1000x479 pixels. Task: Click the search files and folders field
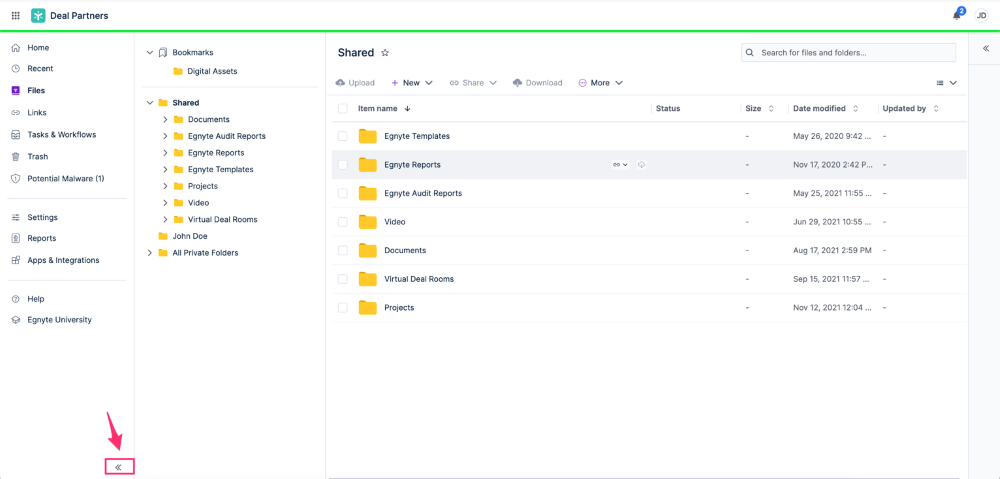tap(848, 53)
